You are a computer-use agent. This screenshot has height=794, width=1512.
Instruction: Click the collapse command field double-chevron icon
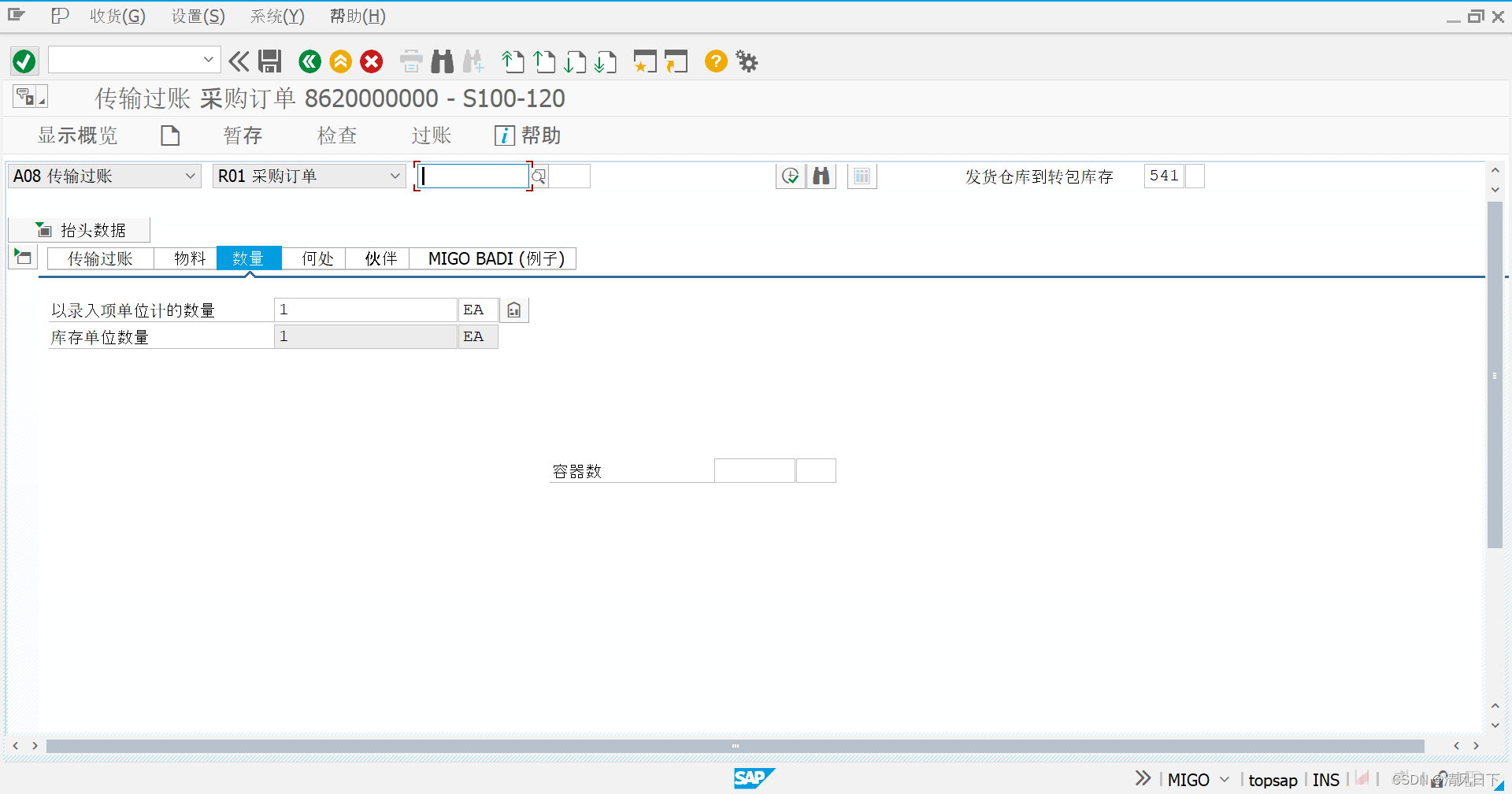coord(239,61)
